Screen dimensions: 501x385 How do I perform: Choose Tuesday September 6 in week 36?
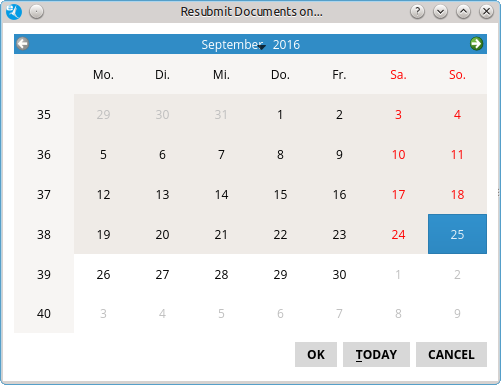point(162,154)
